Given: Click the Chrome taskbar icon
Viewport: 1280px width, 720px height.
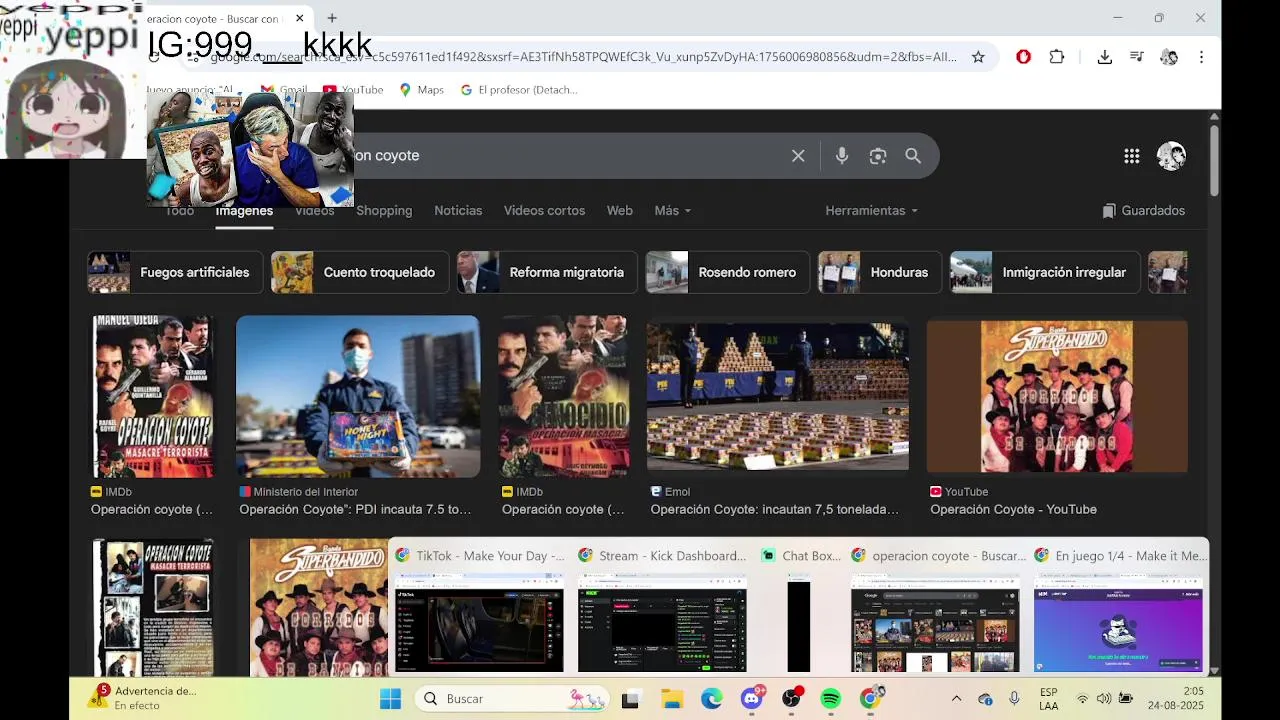Looking at the screenshot, I should coord(871,699).
